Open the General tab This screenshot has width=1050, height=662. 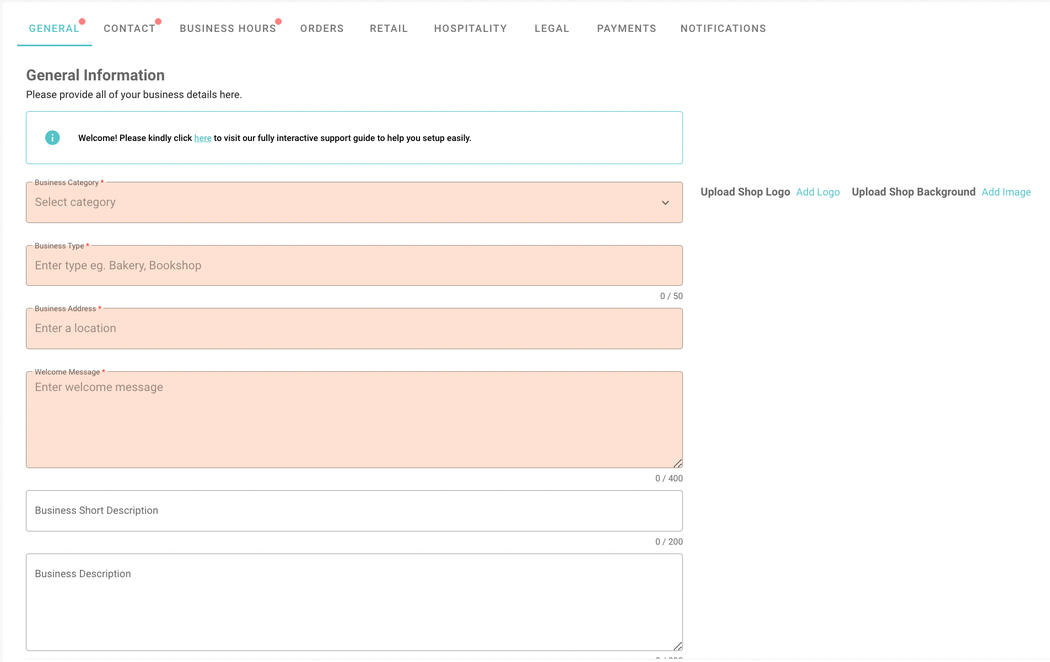click(x=54, y=29)
